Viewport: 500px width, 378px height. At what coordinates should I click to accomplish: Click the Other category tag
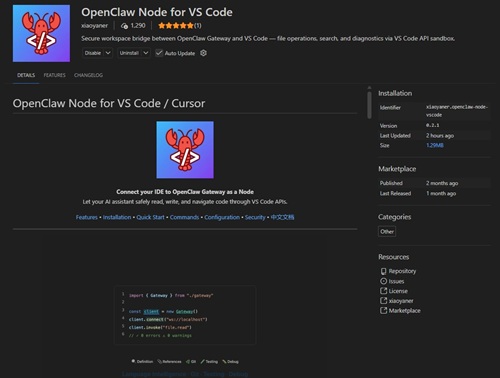click(387, 231)
